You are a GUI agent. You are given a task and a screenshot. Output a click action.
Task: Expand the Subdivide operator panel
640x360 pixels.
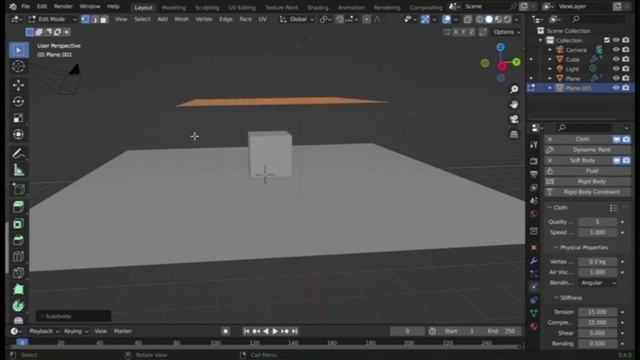point(42,316)
